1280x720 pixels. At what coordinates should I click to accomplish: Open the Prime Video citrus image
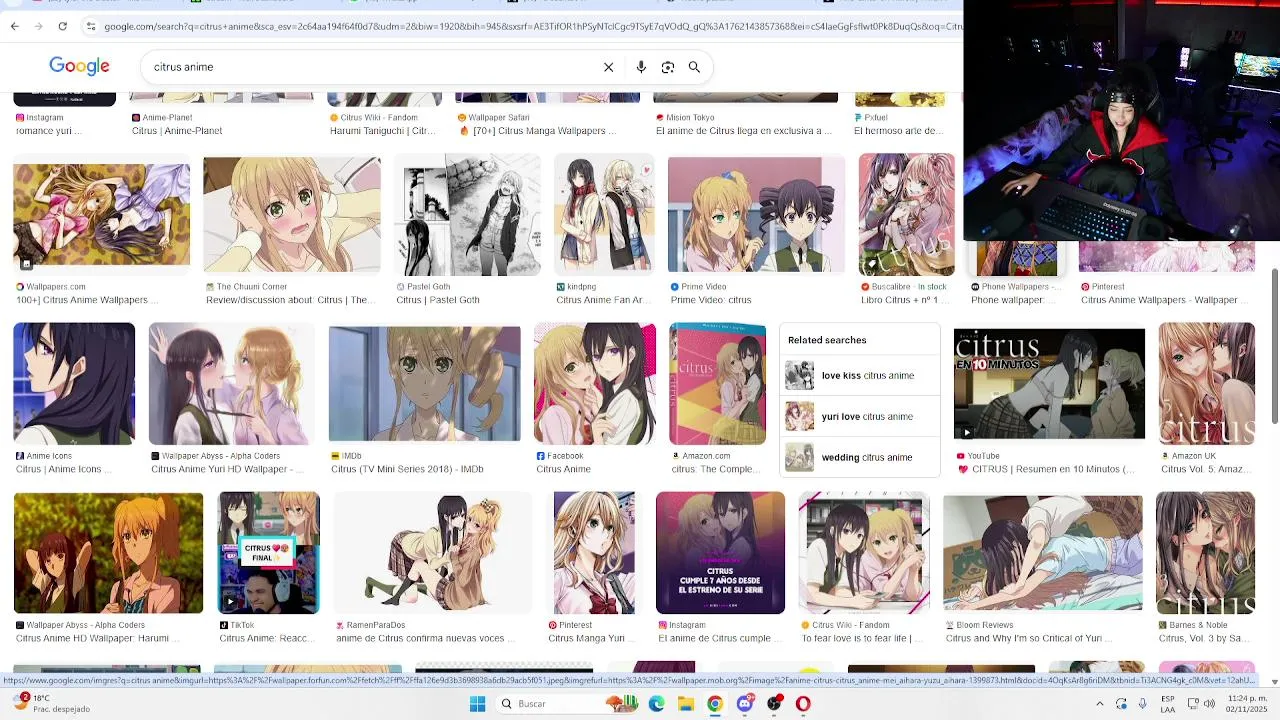tap(756, 214)
